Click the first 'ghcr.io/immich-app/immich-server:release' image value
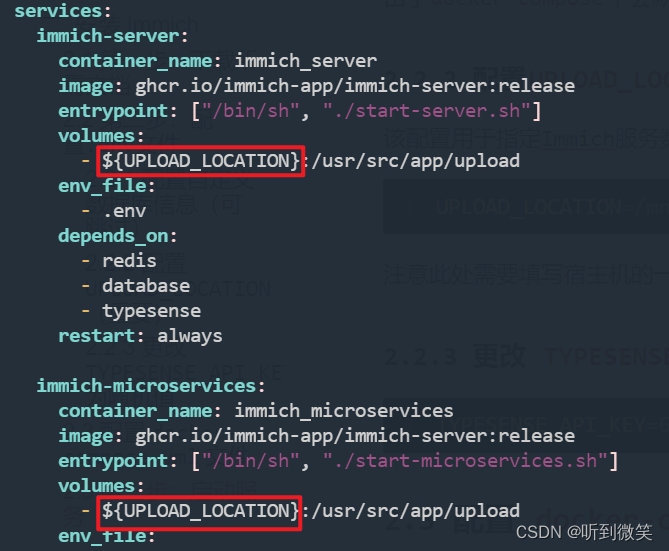This screenshot has height=551, width=669. (x=355, y=86)
